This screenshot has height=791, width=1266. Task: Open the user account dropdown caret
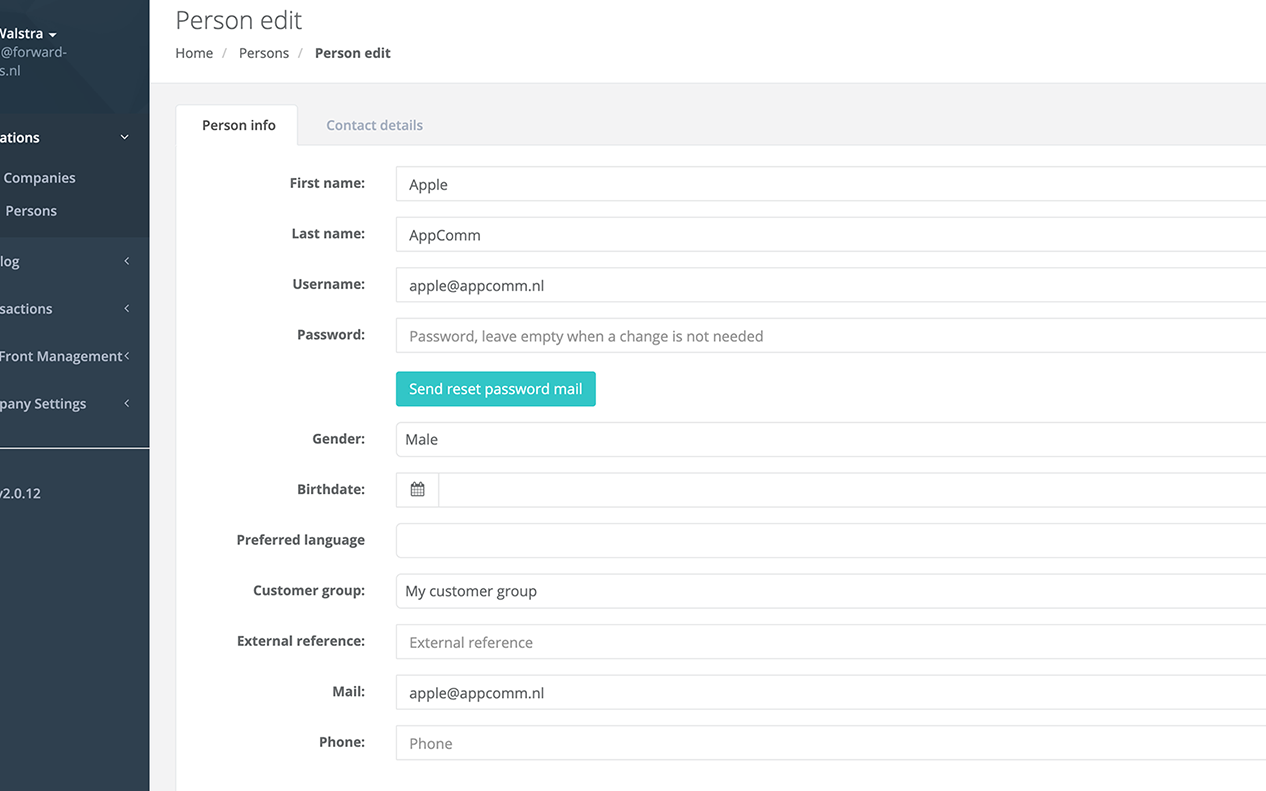pyautogui.click(x=52, y=35)
